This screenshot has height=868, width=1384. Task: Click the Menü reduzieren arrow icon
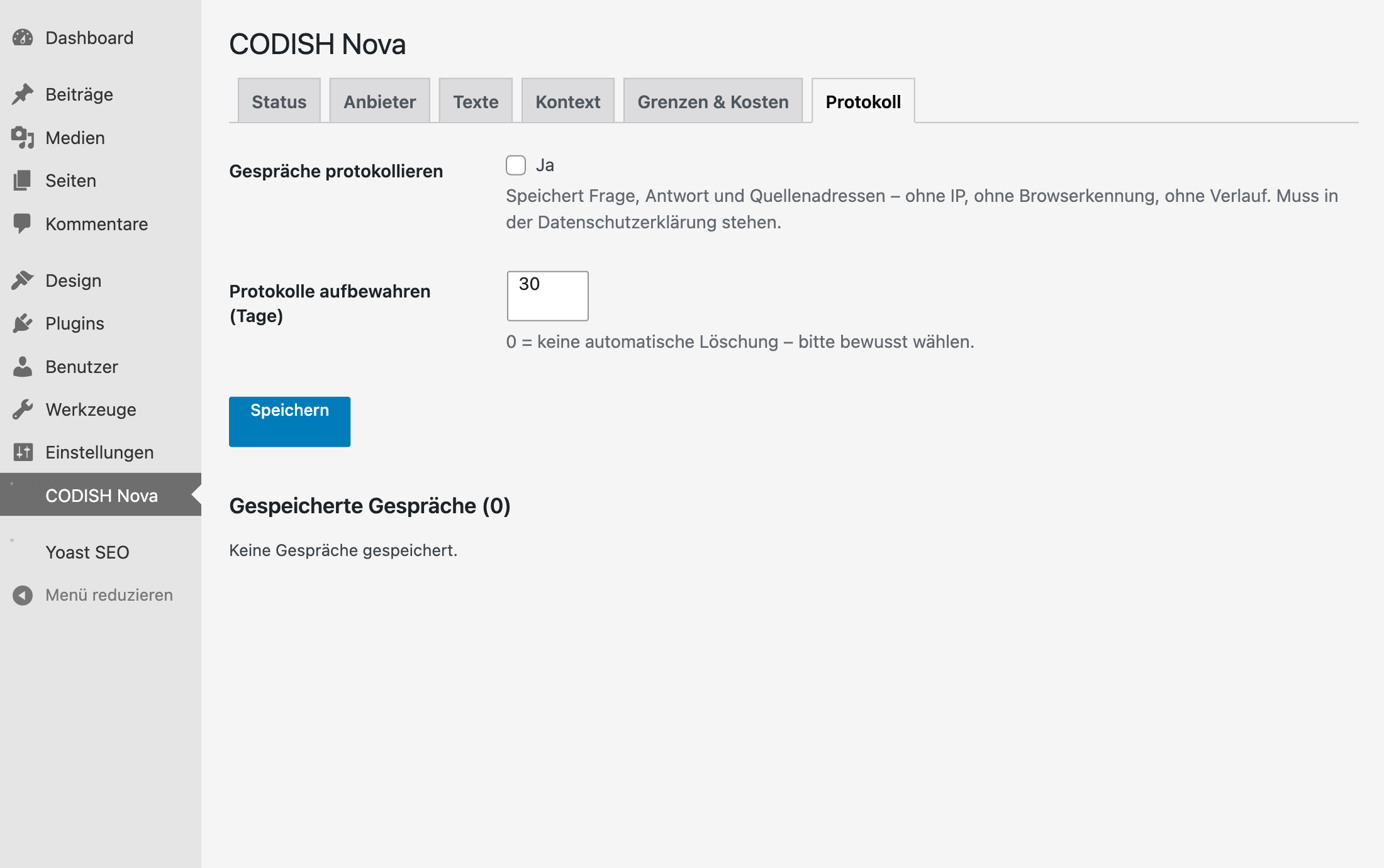pyautogui.click(x=23, y=595)
